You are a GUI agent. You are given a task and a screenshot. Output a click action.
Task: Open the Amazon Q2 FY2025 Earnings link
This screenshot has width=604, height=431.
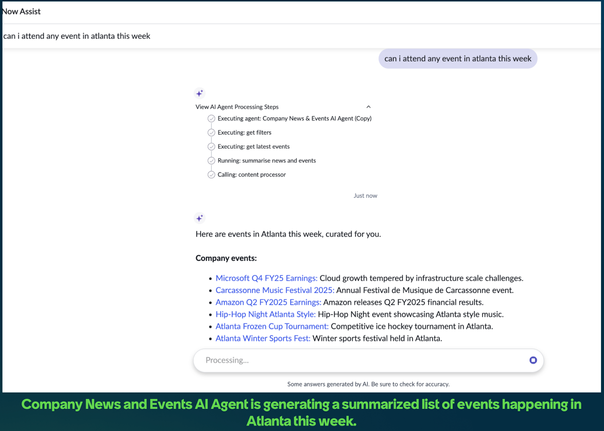click(268, 302)
